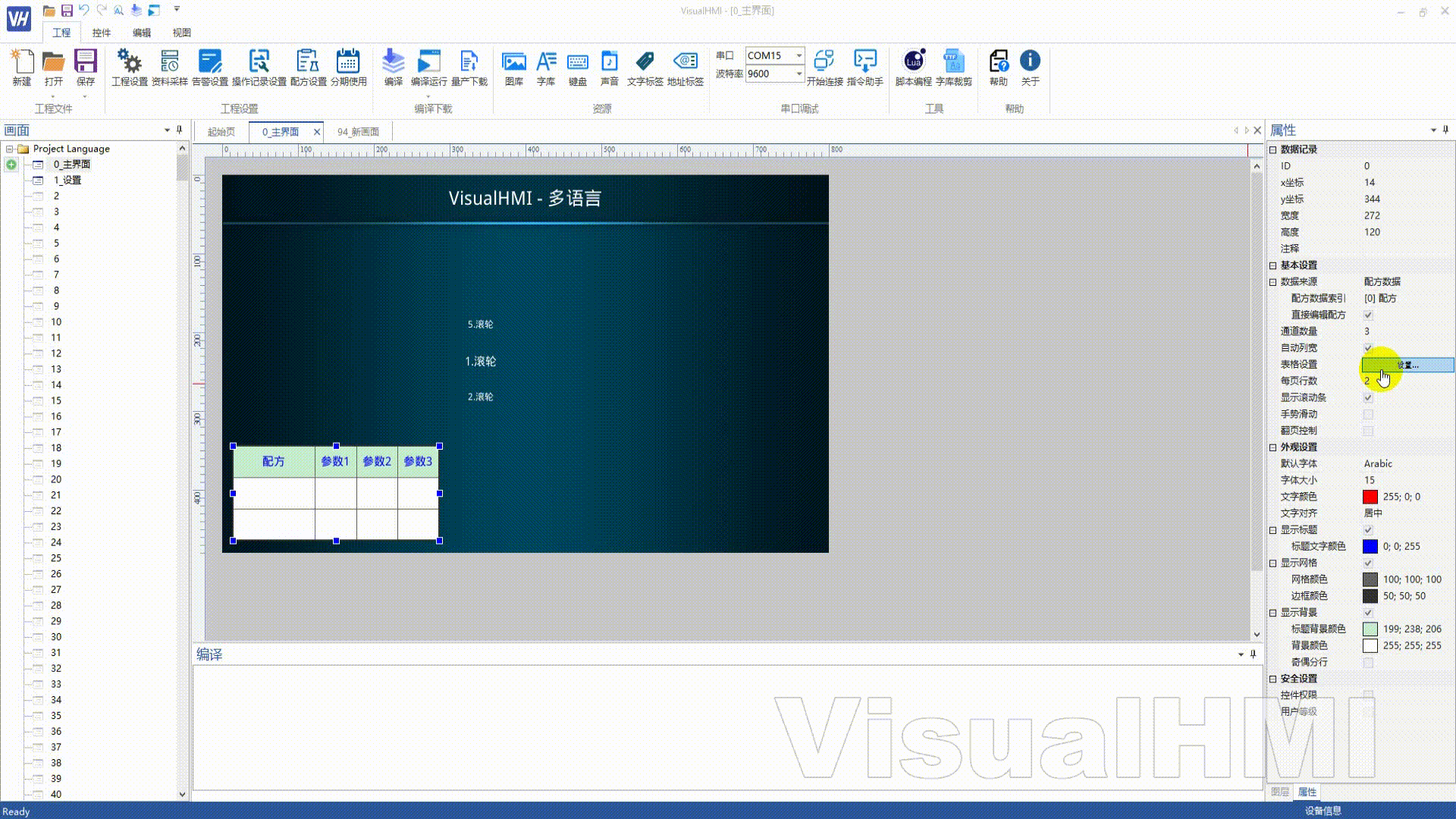Viewport: 1456px width, 819px height.
Task: Select 0_主界面 in the screen tree
Action: tap(72, 164)
